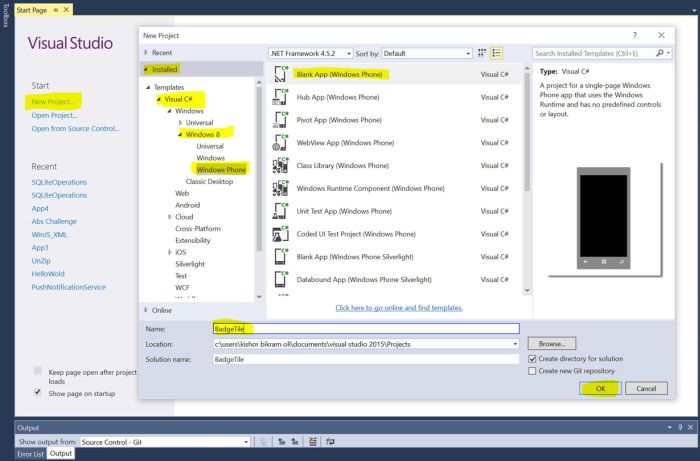The width and height of the screenshot is (700, 461).
Task: Select Blank App (Windows Phone) template icon
Action: [x=280, y=74]
